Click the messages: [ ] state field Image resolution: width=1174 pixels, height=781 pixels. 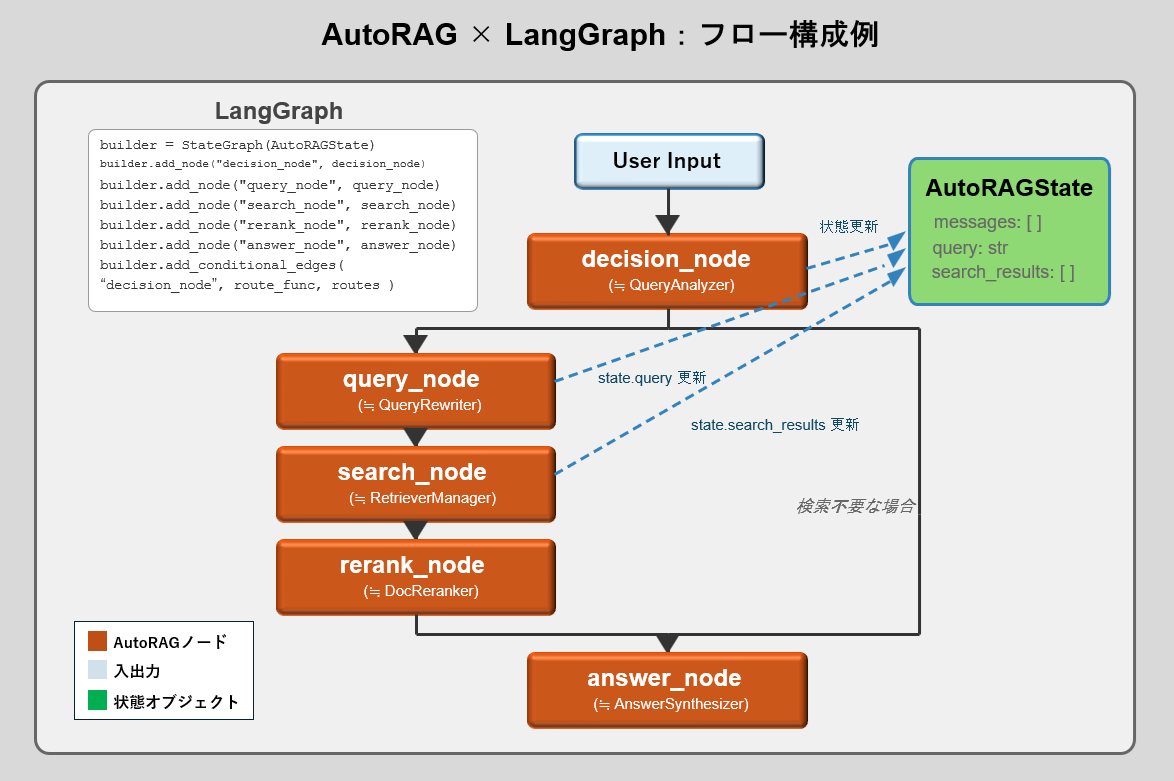click(x=988, y=223)
